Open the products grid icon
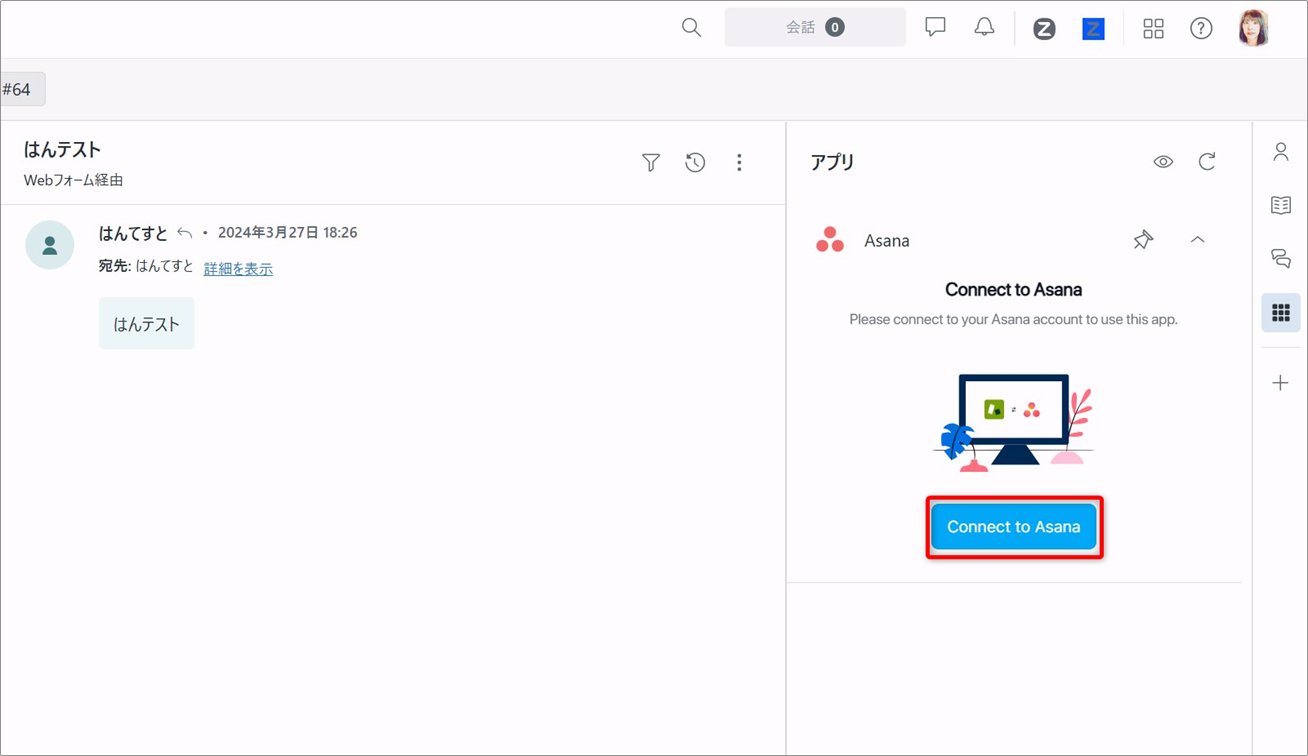 (x=1153, y=29)
